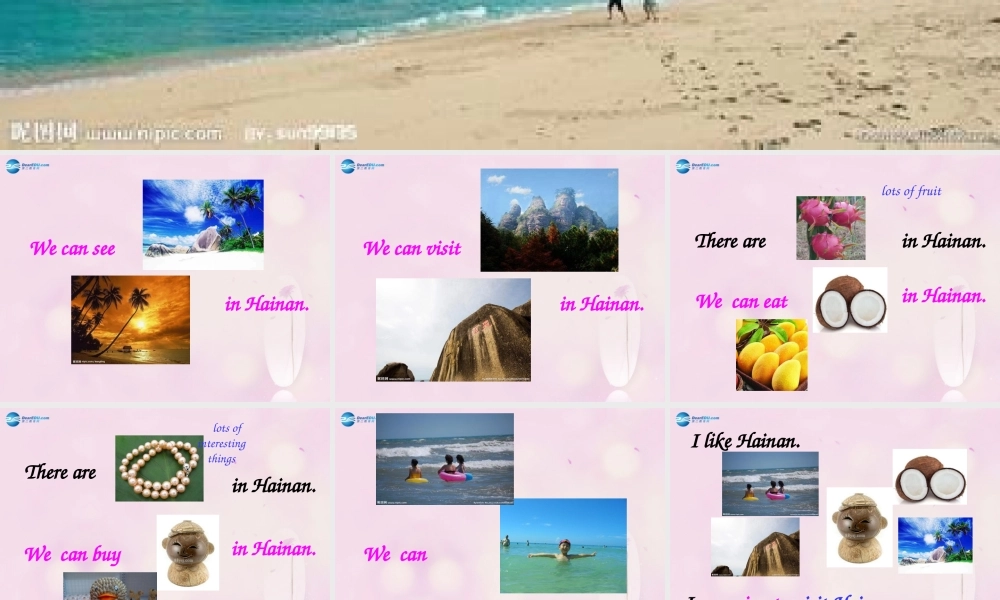
Task: Select the orange sunset palm tree photo
Action: tap(130, 319)
